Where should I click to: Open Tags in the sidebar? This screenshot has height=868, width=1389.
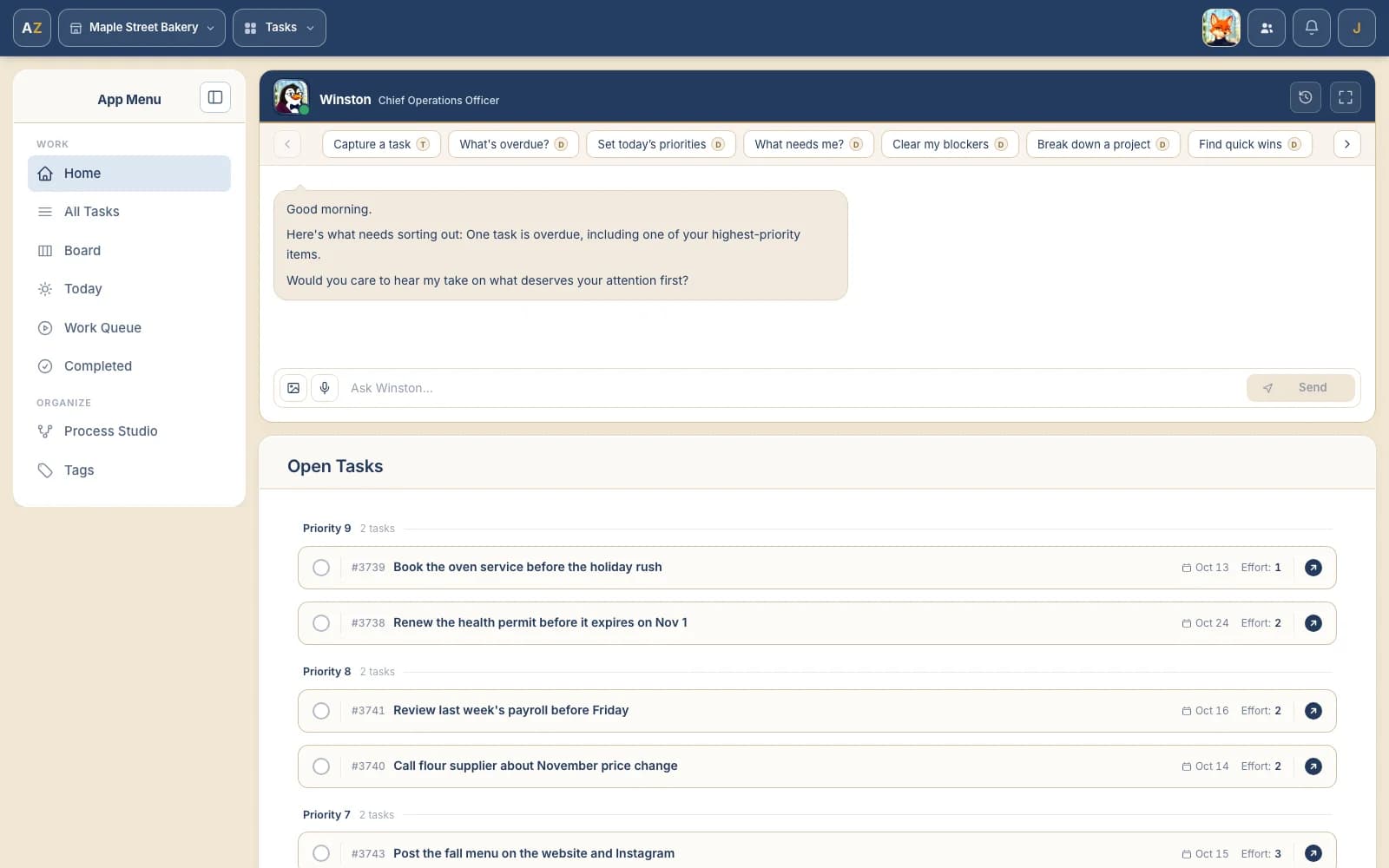129,470
